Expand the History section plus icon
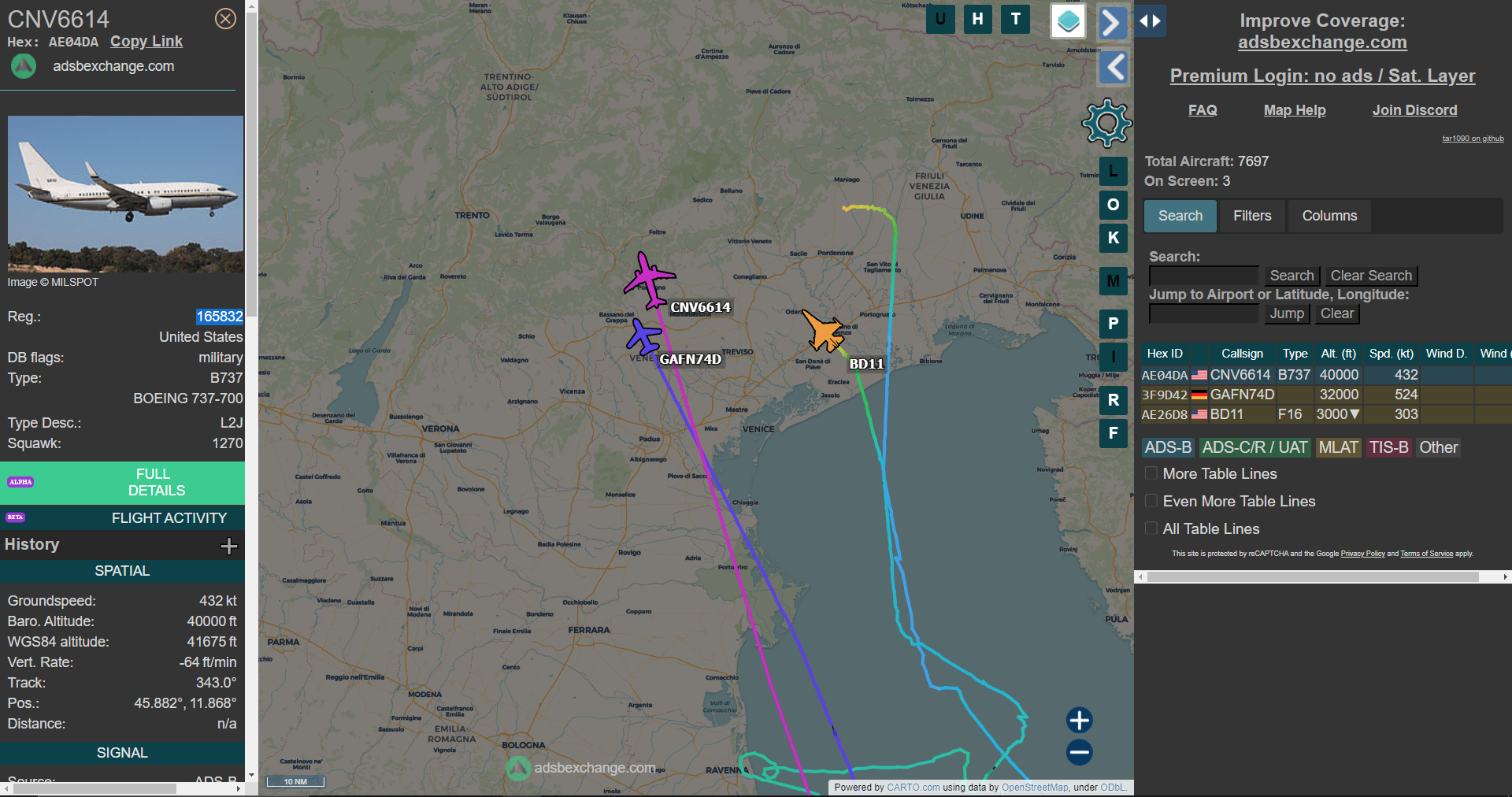1512x797 pixels. coord(228,546)
